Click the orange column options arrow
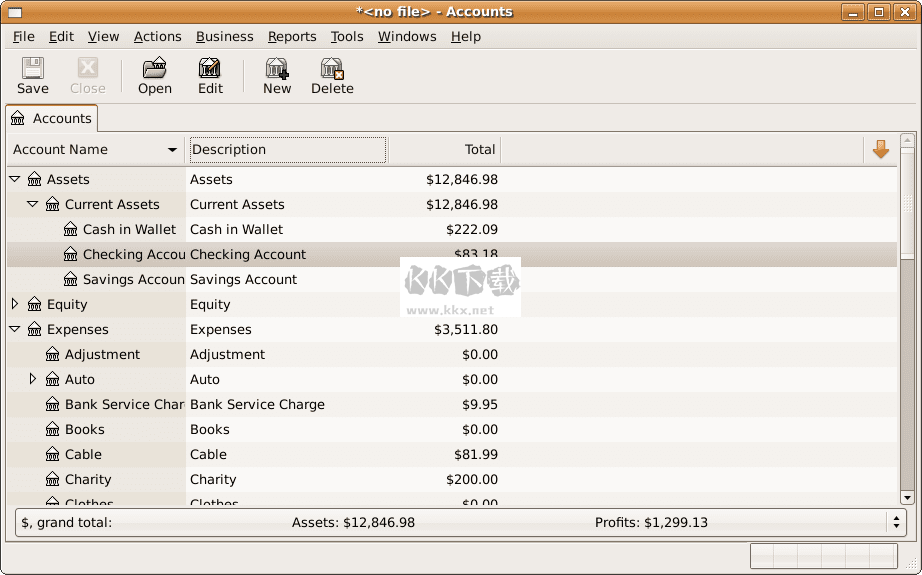 click(880, 150)
